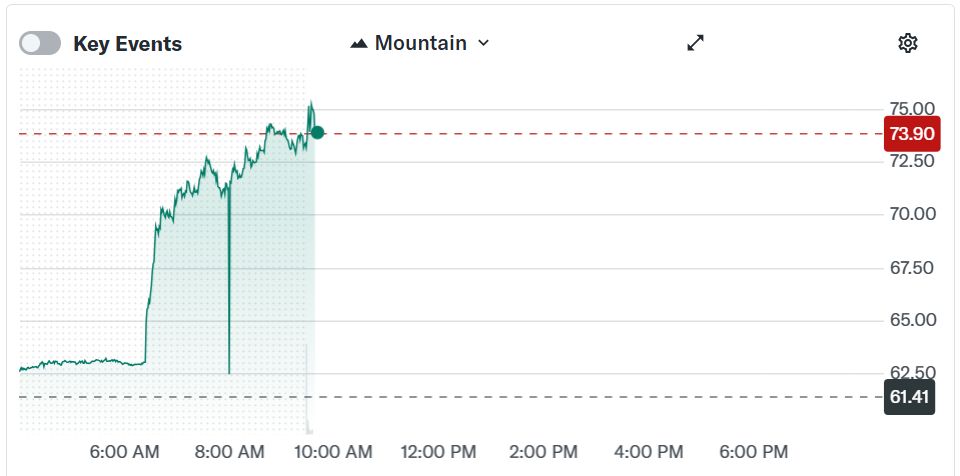Click the Key Events label text
This screenshot has height=476, width=960.
127,44
